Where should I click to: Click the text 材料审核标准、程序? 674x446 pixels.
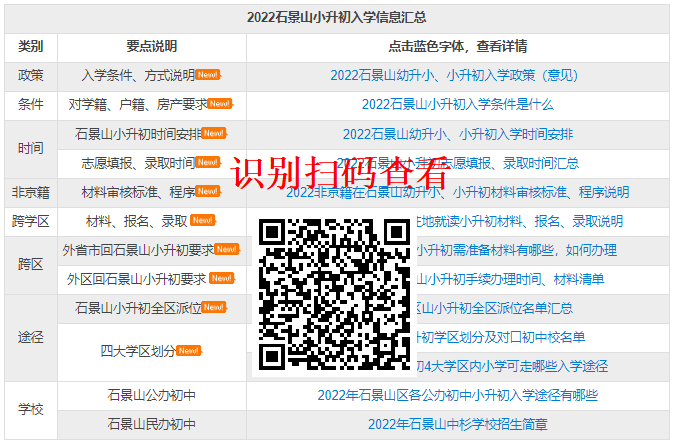(138, 192)
